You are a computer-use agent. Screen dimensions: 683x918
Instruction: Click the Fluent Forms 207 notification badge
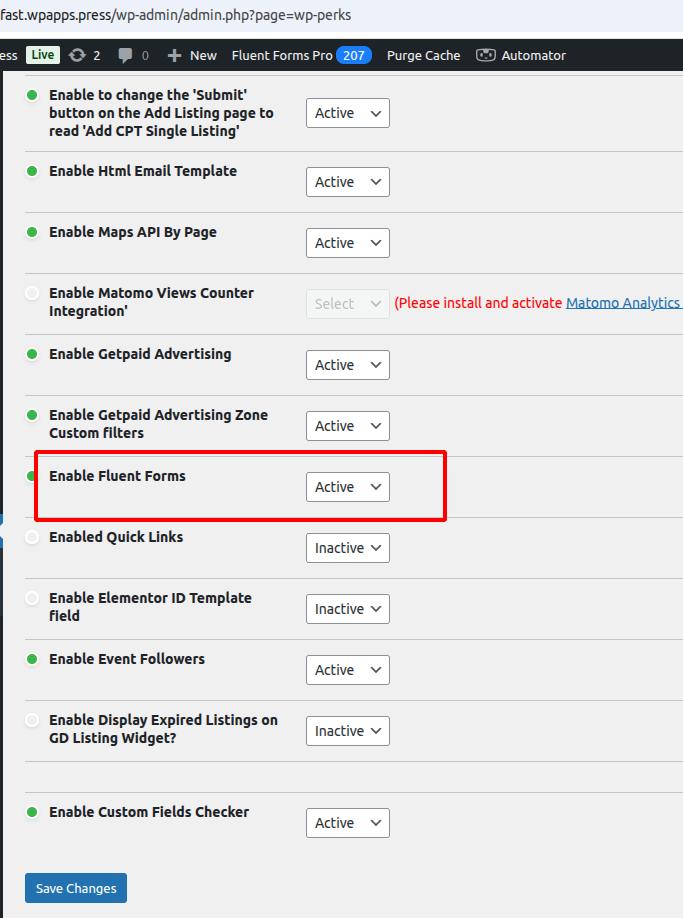pos(353,55)
